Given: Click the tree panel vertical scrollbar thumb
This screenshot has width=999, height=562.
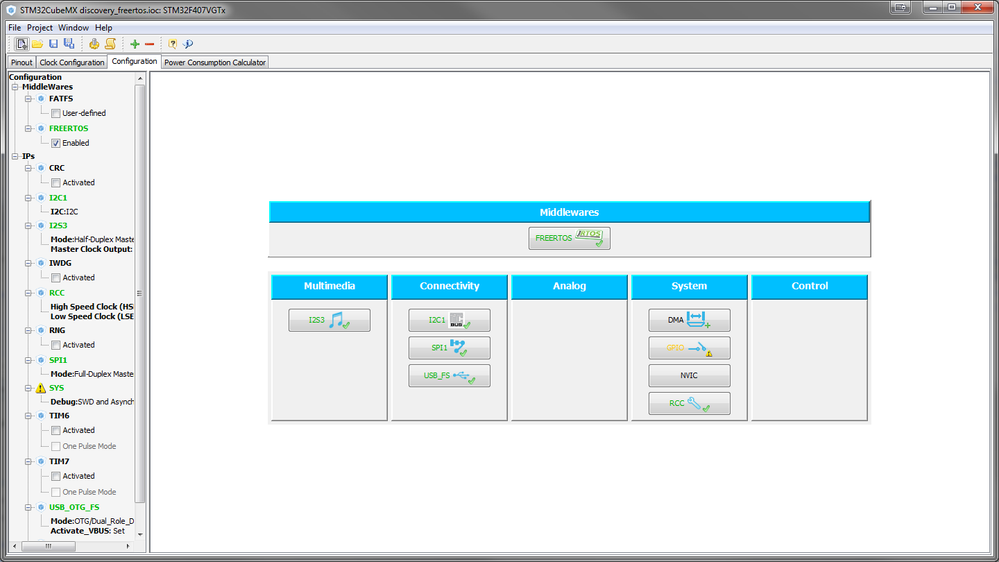Looking at the screenshot, I should 140,294.
